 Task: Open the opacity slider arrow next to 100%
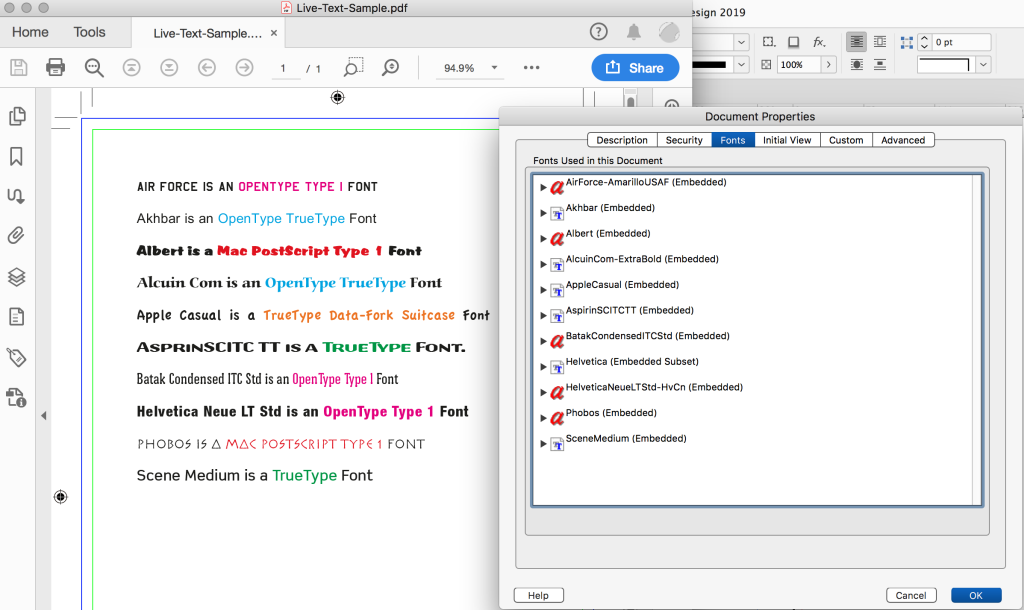[x=829, y=65]
